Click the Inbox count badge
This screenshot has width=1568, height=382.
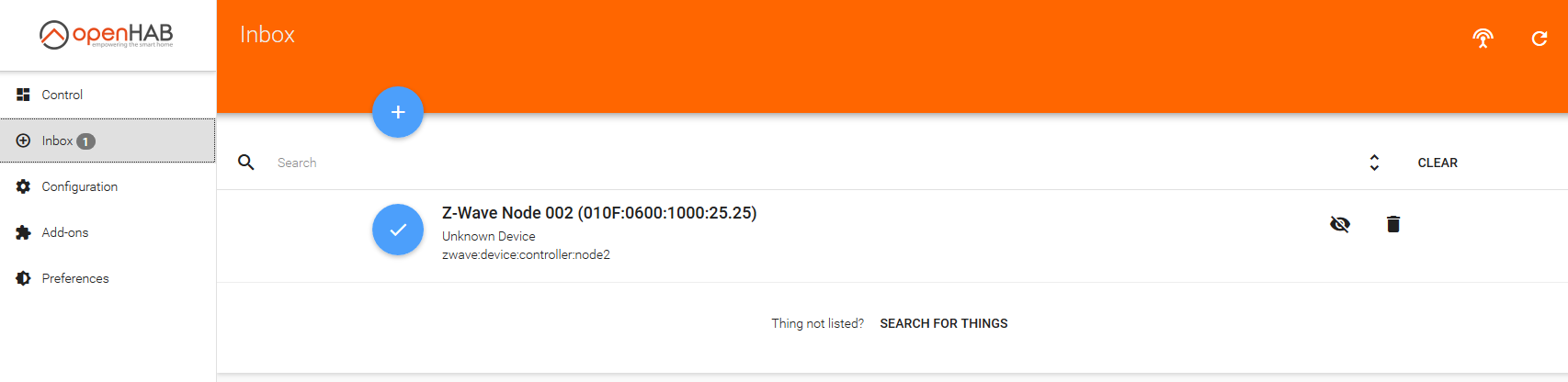point(85,141)
